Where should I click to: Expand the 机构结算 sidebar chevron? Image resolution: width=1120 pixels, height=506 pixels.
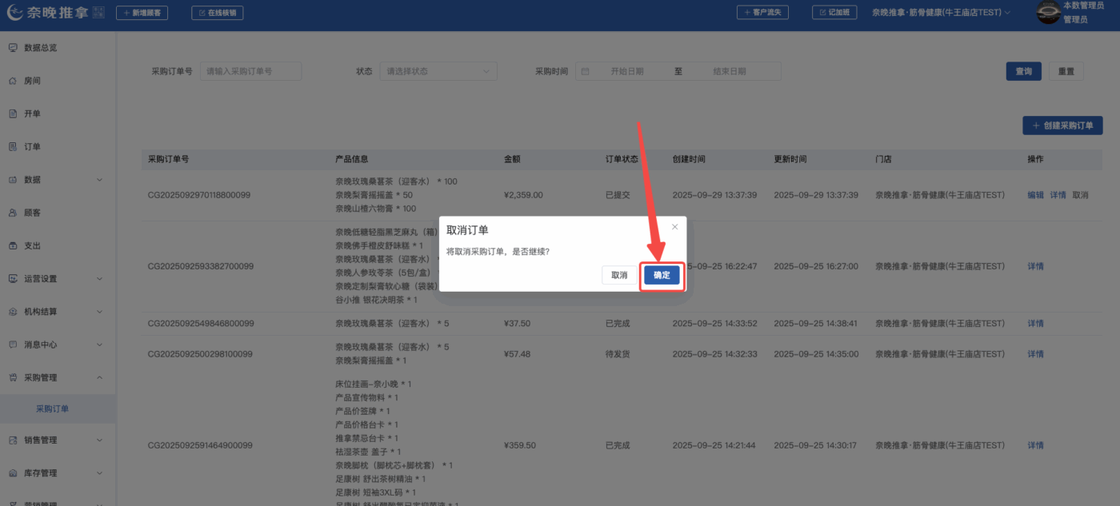(x=99, y=312)
